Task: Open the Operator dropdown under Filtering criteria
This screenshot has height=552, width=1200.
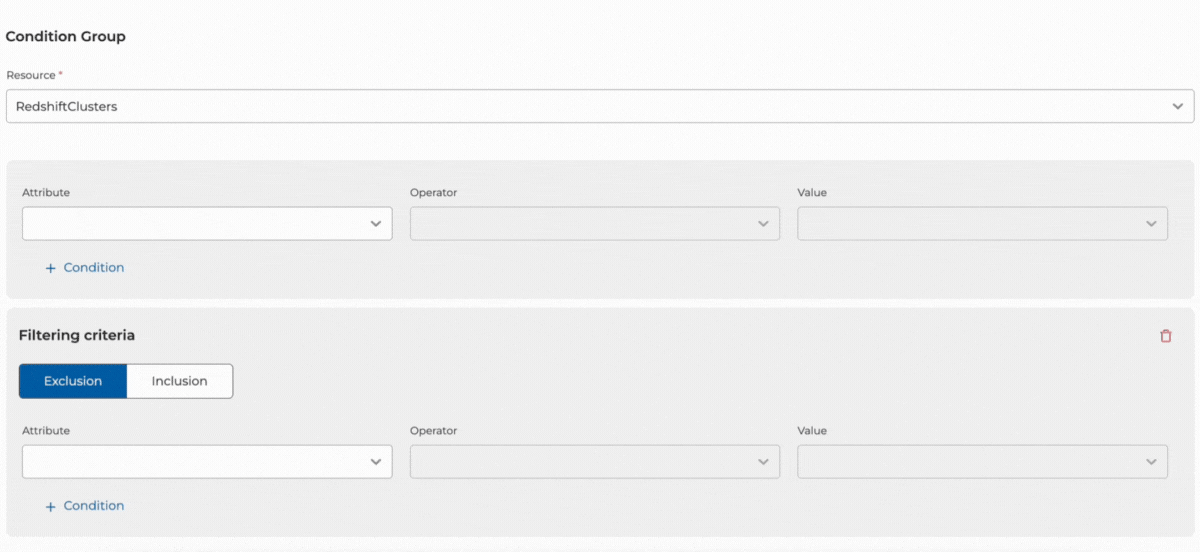Action: pos(595,462)
